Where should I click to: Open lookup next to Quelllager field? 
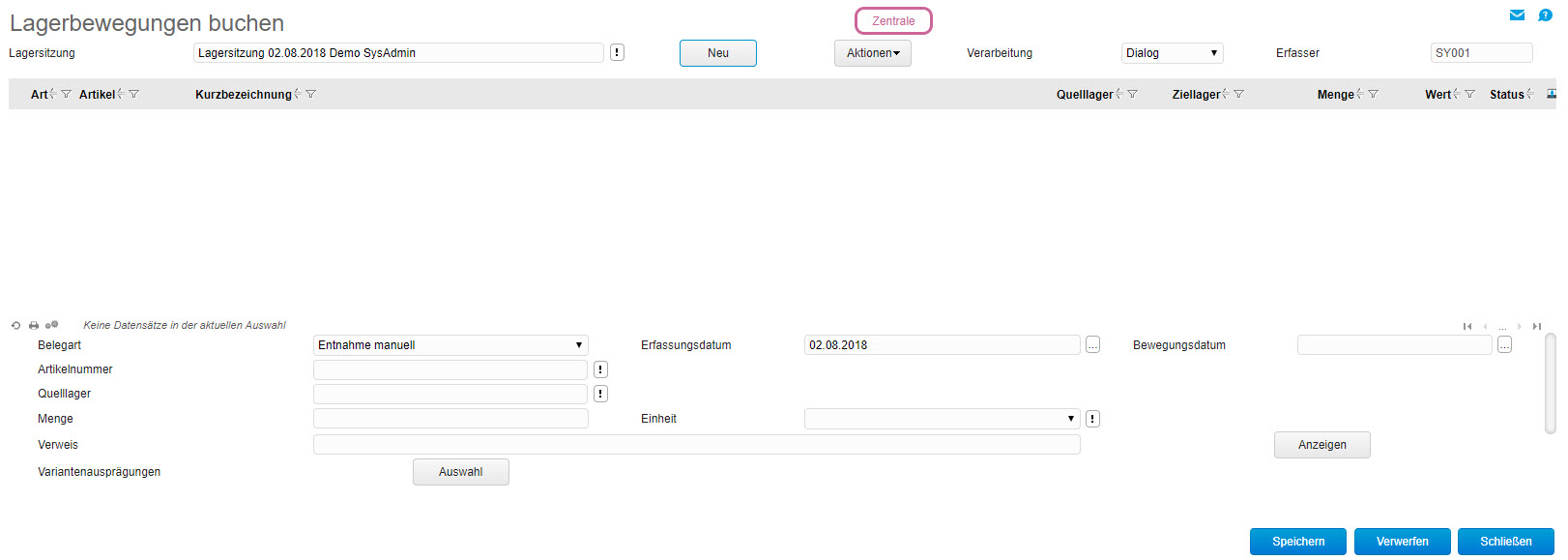coord(600,394)
